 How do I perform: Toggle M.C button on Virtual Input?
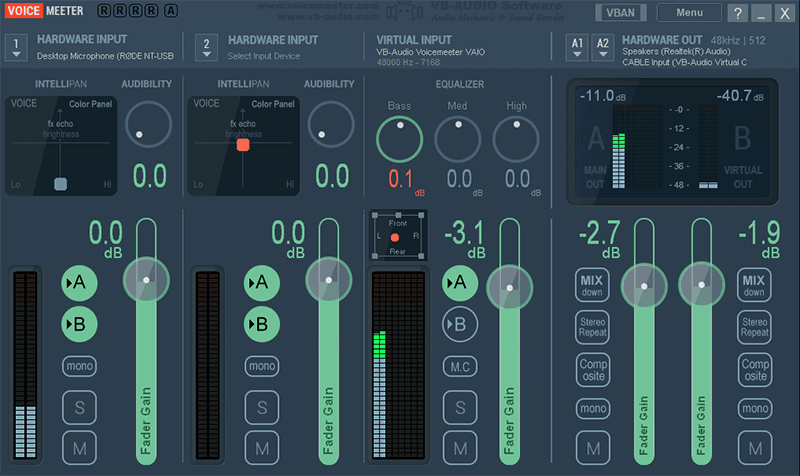click(460, 366)
